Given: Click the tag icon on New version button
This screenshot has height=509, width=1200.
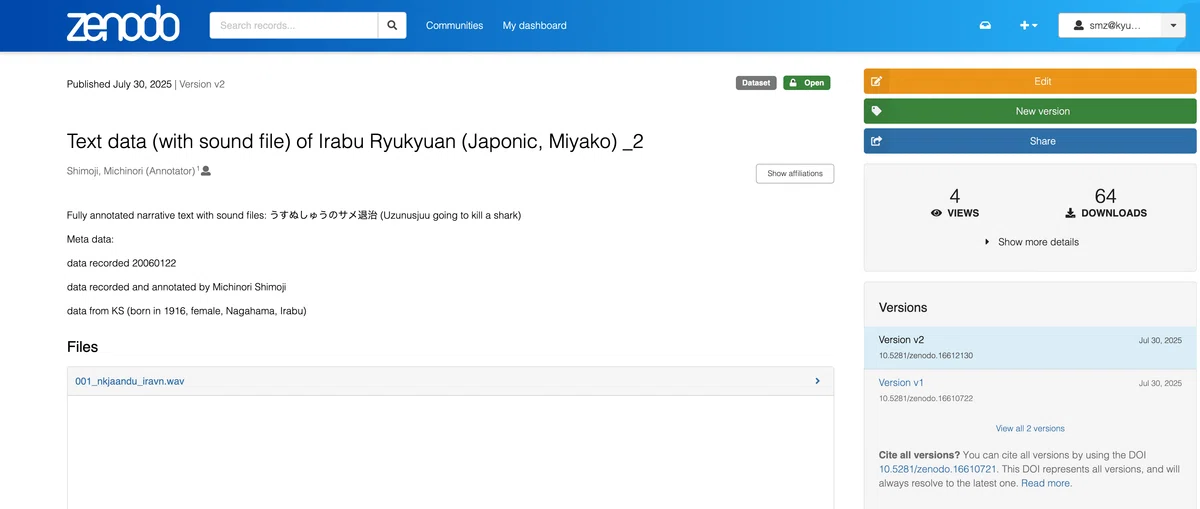Looking at the screenshot, I should point(876,111).
